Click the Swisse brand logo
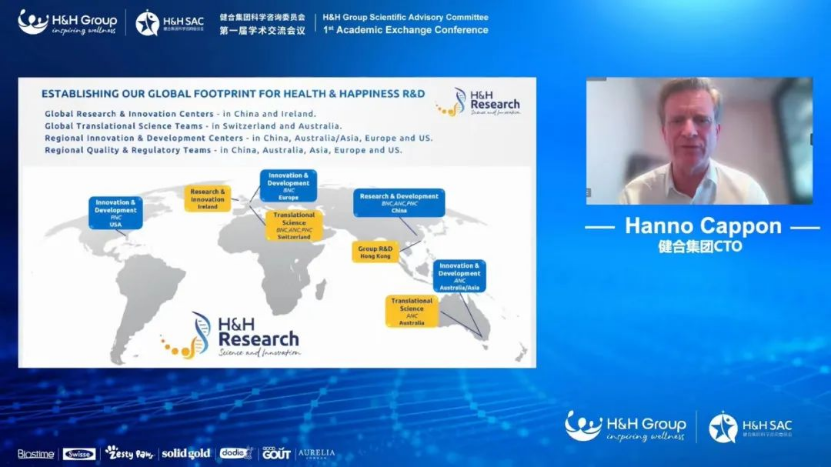The image size is (831, 468). pos(79,454)
